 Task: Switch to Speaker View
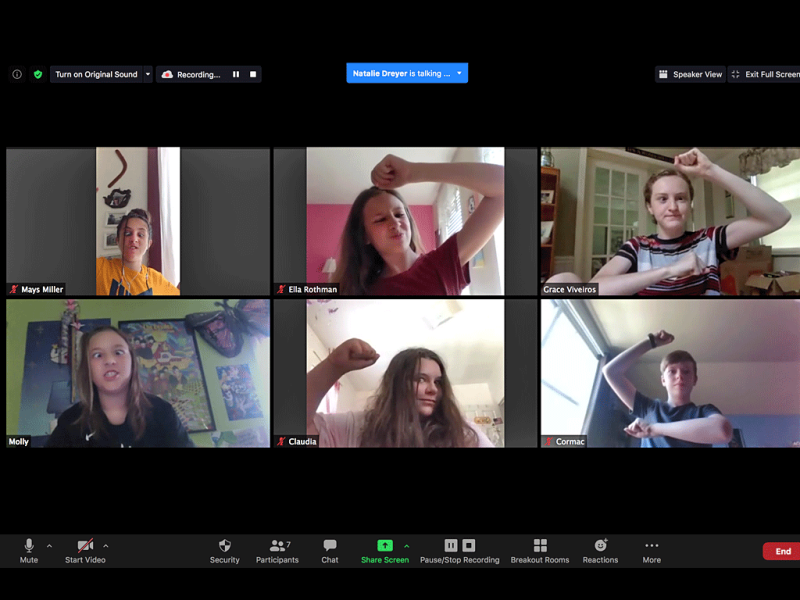click(690, 74)
